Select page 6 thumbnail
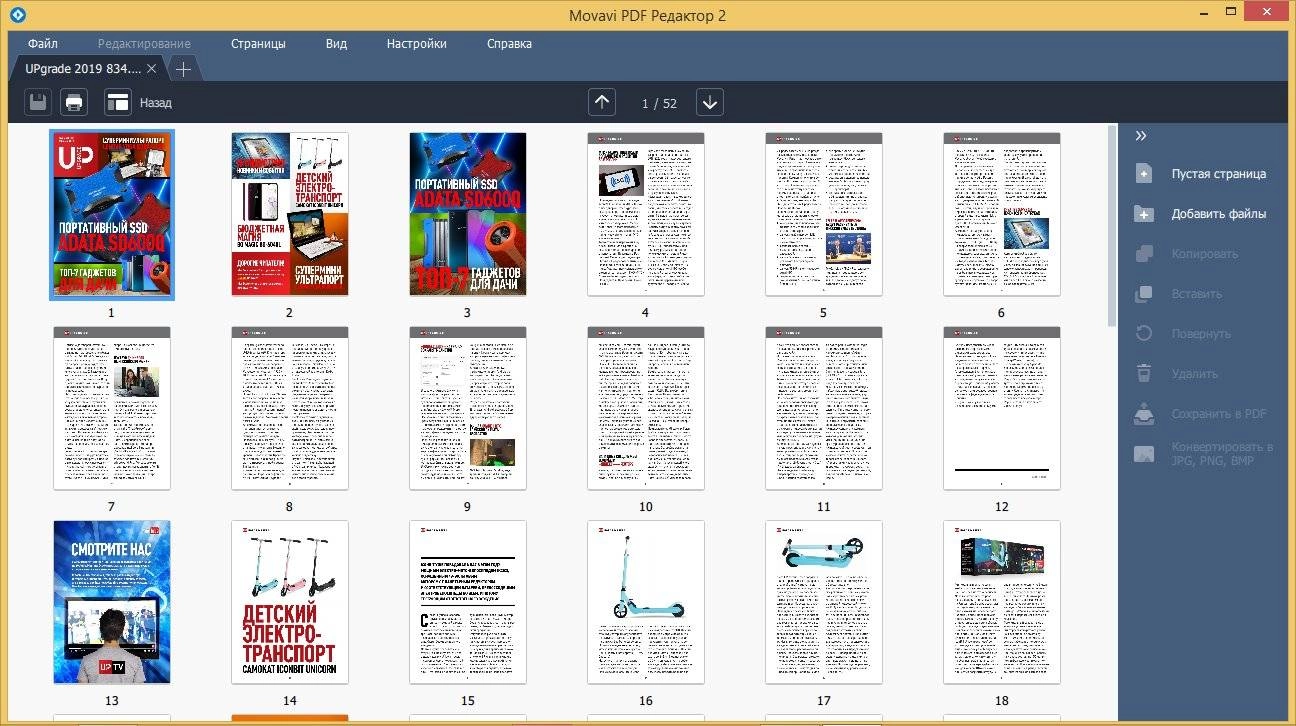Image resolution: width=1296 pixels, height=726 pixels. 1001,214
